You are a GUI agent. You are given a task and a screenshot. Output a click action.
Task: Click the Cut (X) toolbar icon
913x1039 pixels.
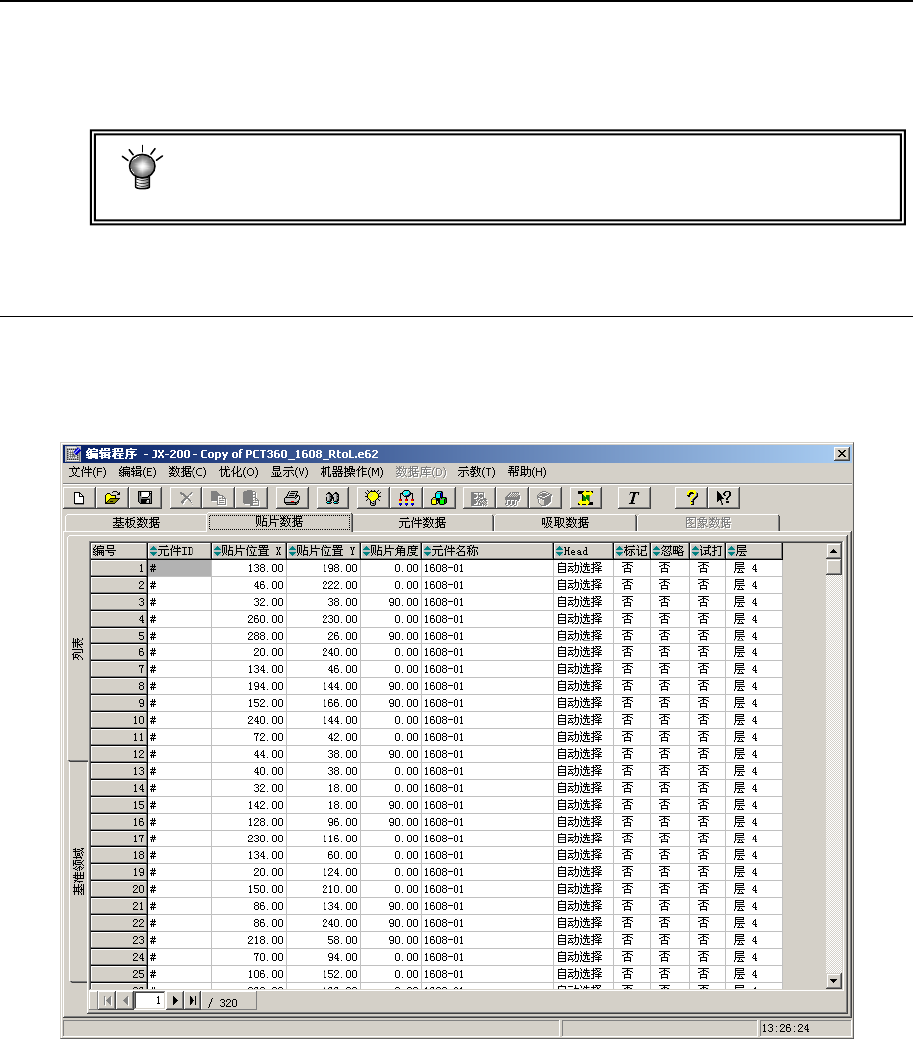[186, 498]
